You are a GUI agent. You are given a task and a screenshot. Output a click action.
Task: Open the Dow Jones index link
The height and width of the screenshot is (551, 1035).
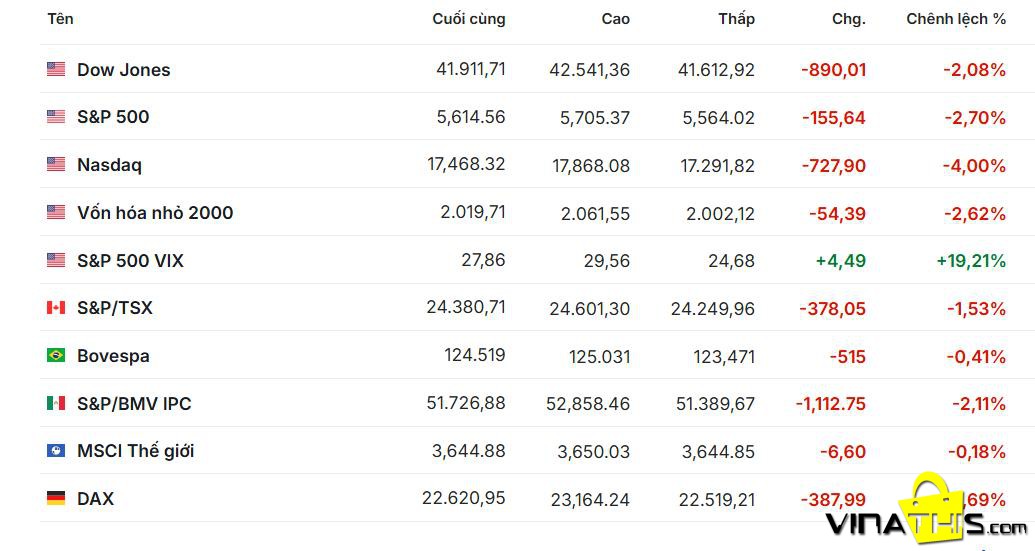tap(123, 70)
